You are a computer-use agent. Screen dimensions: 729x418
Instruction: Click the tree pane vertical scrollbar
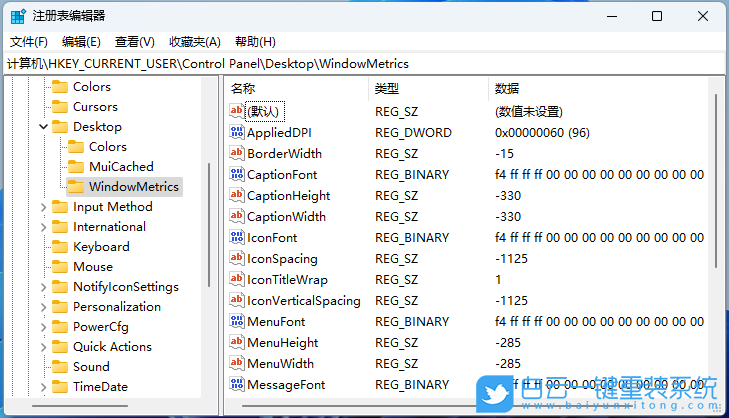[x=209, y=225]
